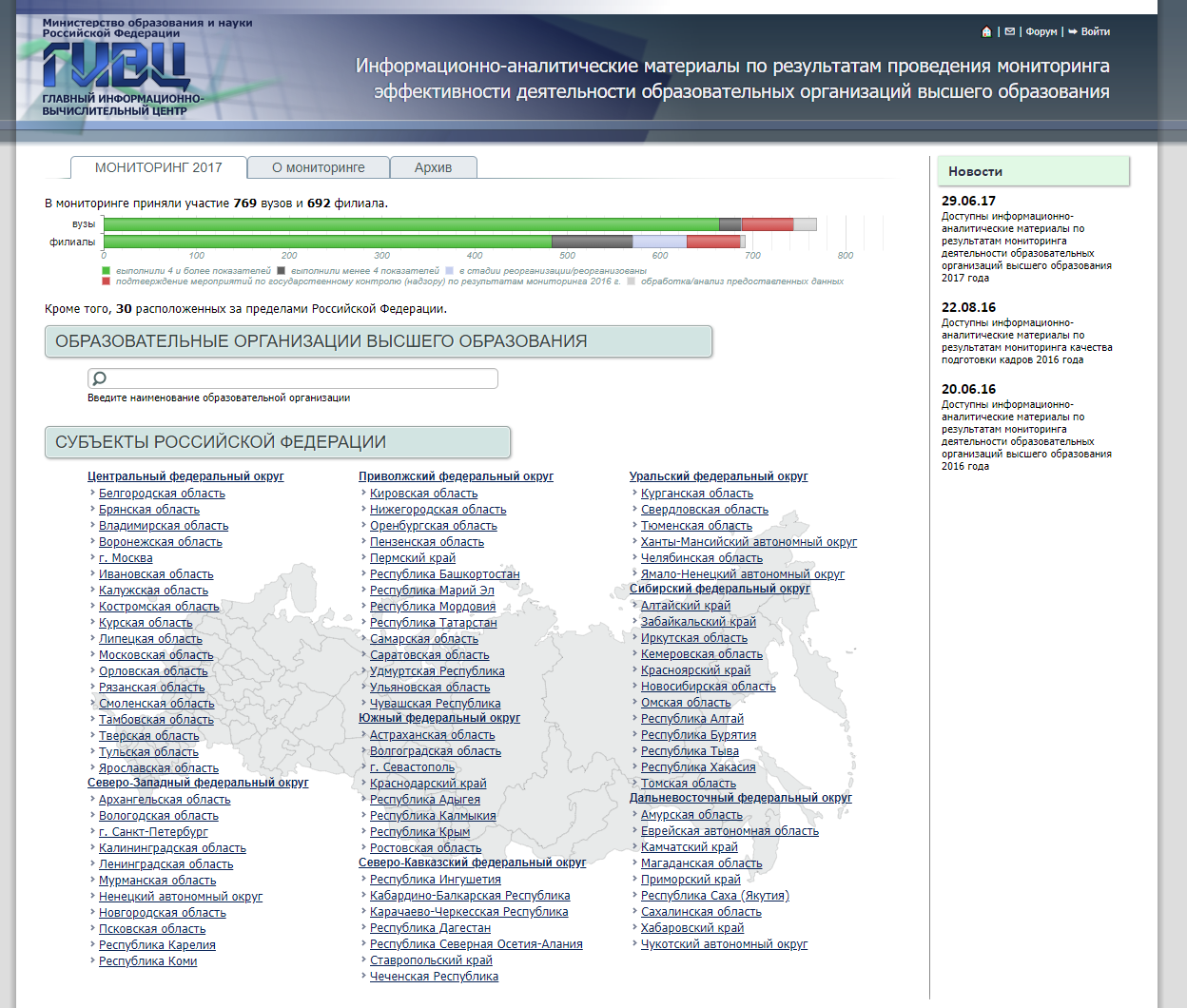Open the Форум link
This screenshot has width=1187, height=1008.
click(x=1041, y=31)
